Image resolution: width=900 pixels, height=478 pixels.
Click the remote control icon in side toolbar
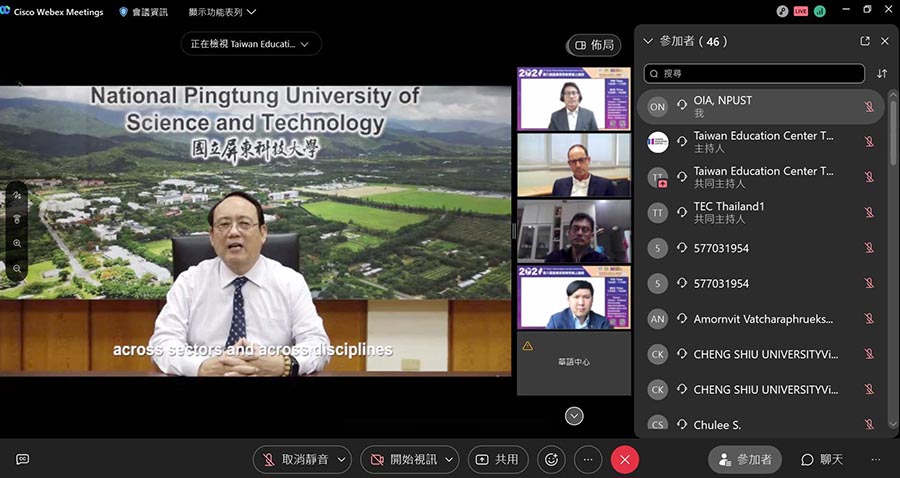click(x=17, y=219)
